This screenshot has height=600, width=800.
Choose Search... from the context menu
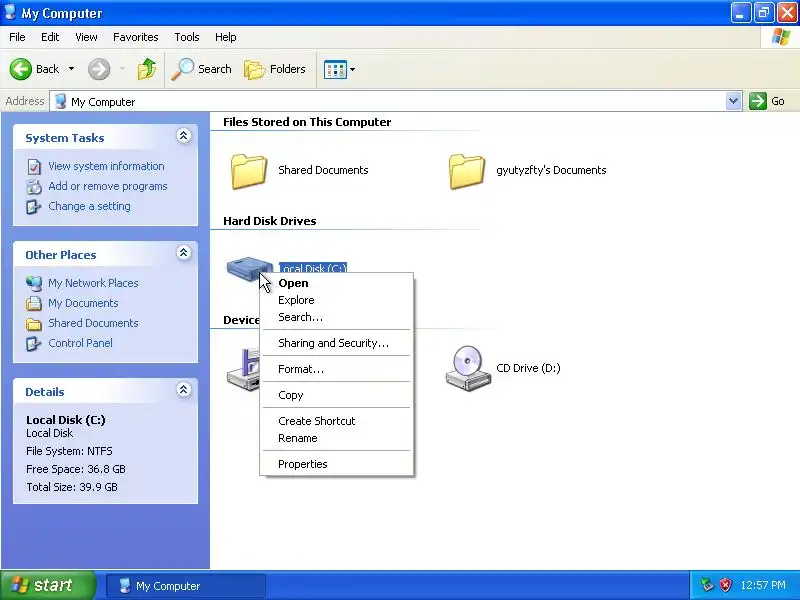[x=337, y=317]
